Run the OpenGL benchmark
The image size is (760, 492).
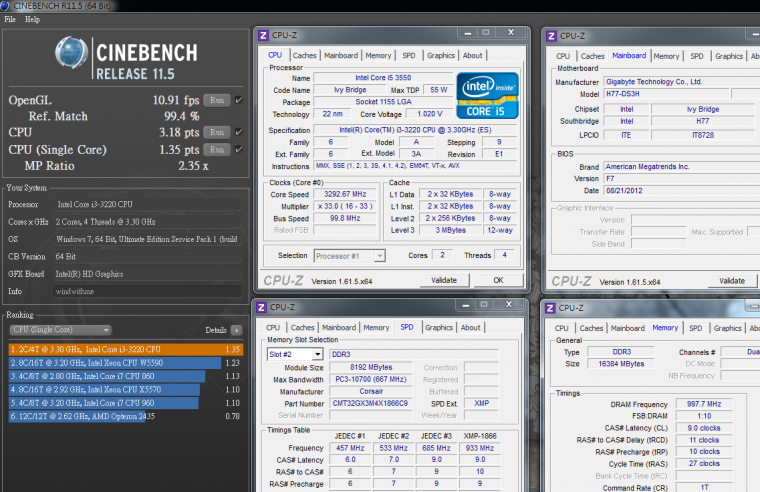pyautogui.click(x=217, y=100)
